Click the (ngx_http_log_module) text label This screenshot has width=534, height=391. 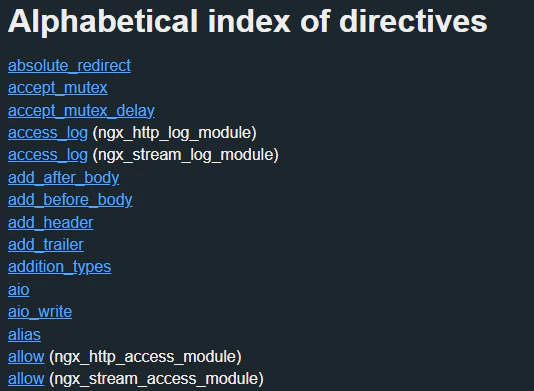point(175,133)
